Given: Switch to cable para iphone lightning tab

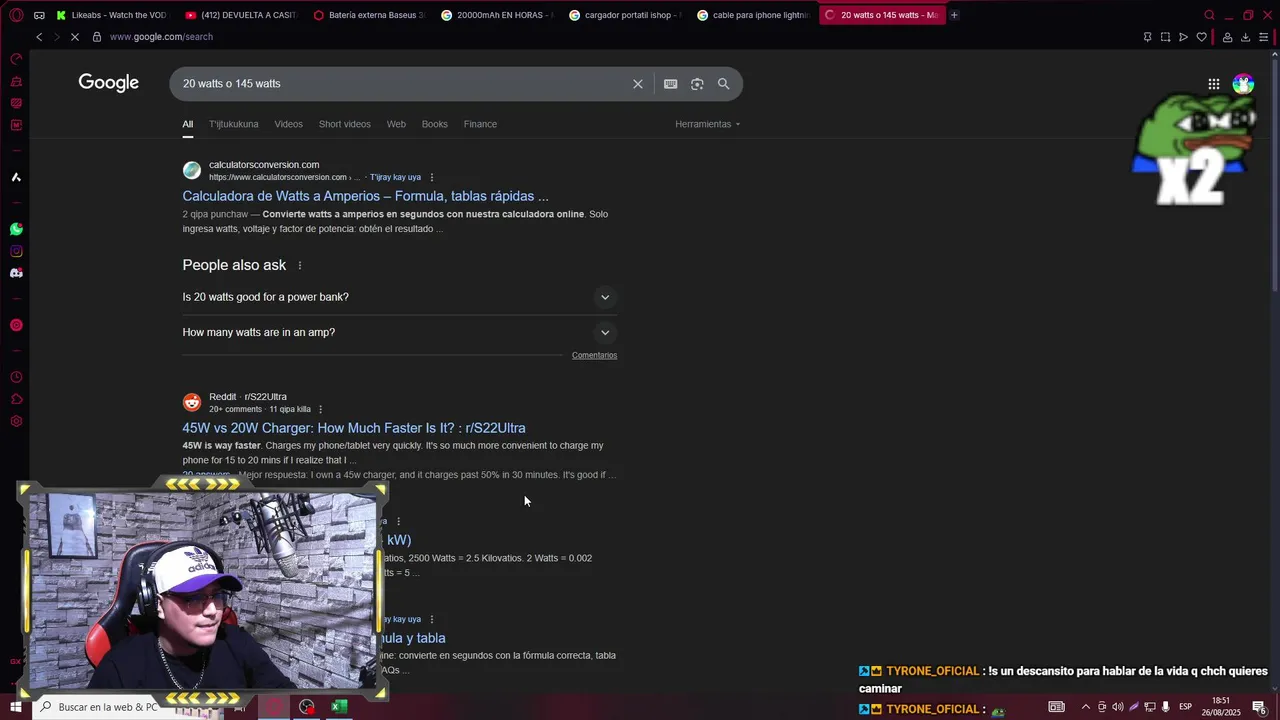Looking at the screenshot, I should (754, 15).
